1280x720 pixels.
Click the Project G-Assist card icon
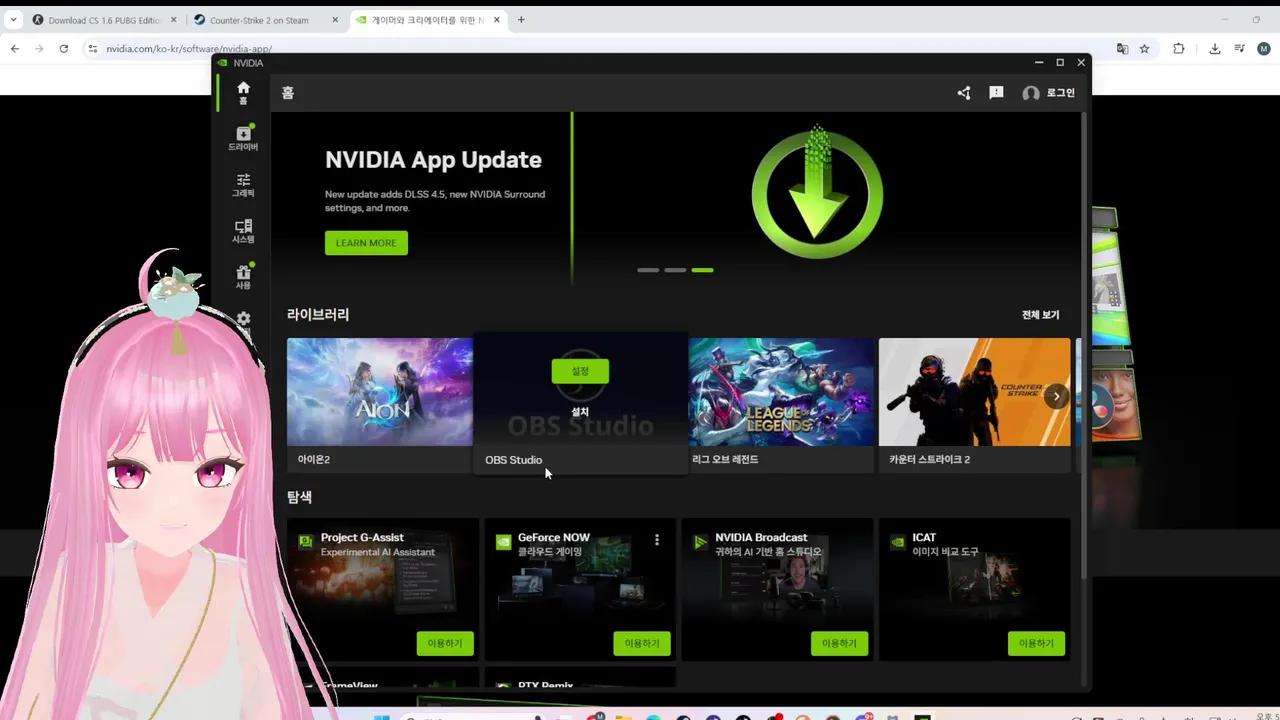point(306,542)
